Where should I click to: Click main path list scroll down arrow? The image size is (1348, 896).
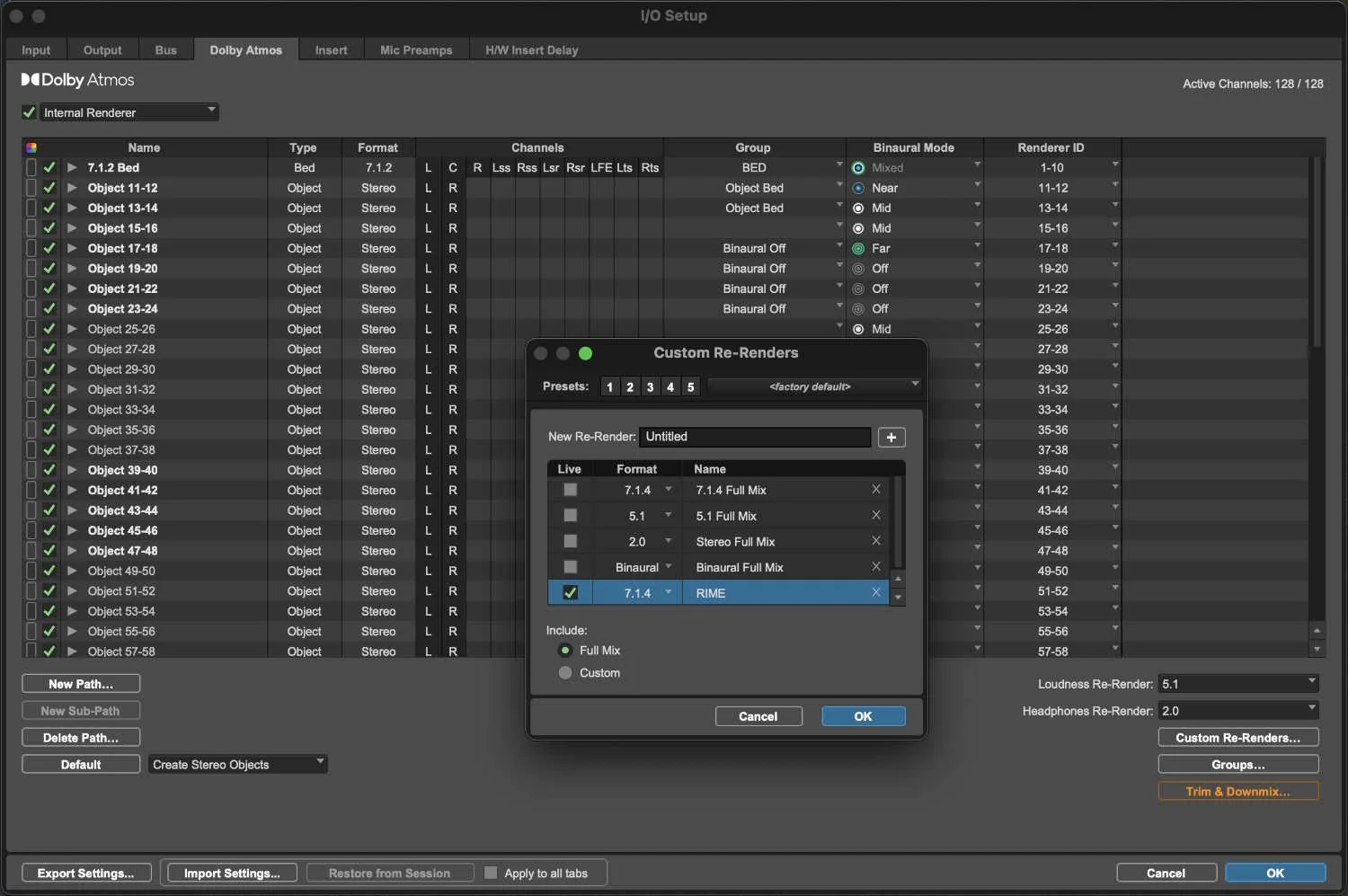(x=1317, y=648)
